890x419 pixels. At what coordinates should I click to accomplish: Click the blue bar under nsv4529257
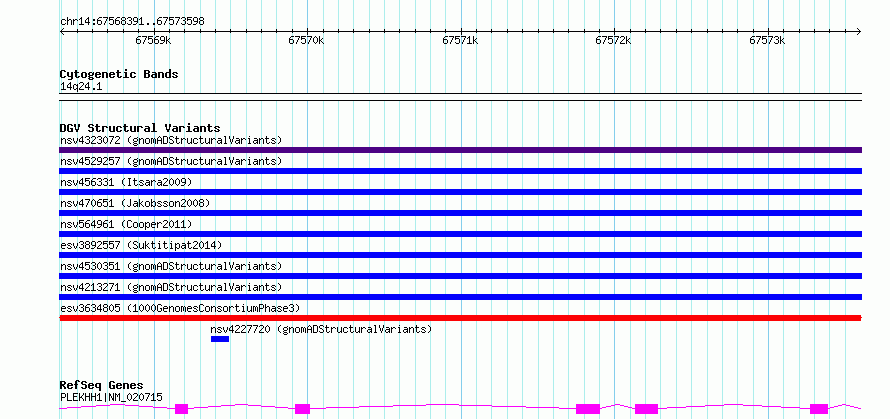(x=460, y=171)
